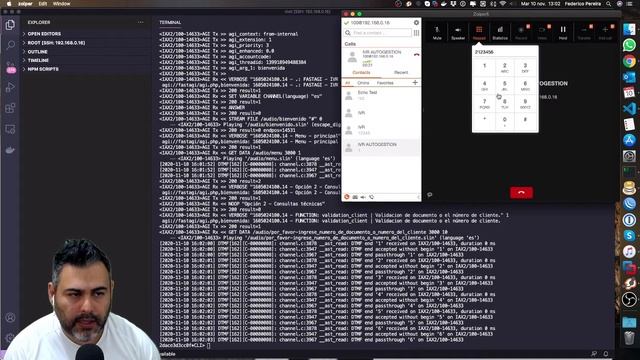Switch to the Recent tab in Zoiper

click(x=401, y=73)
